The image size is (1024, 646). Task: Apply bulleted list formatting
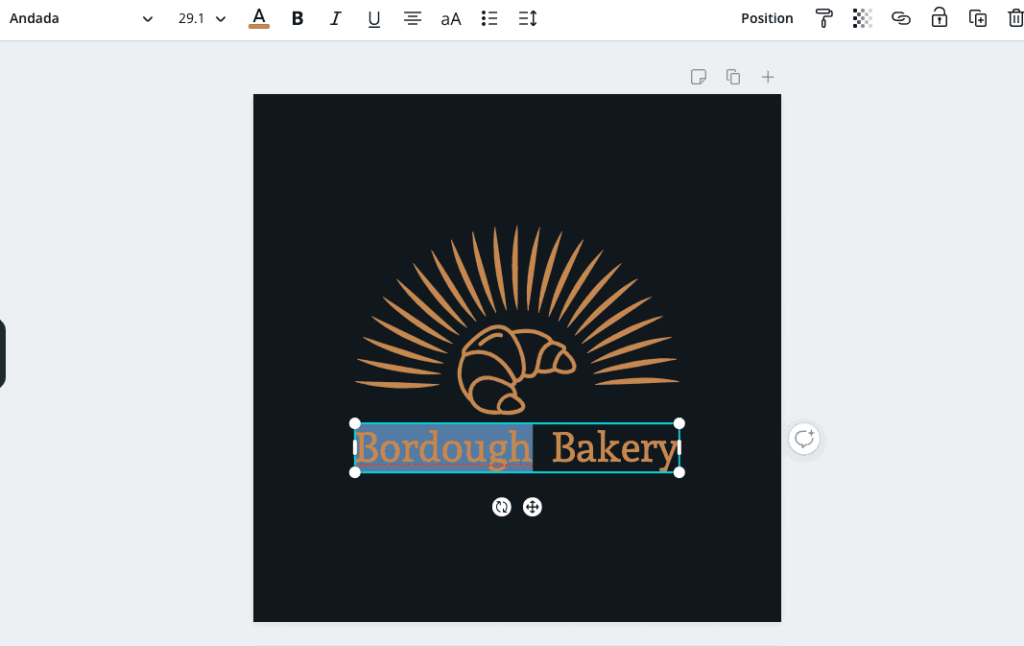coord(489,18)
